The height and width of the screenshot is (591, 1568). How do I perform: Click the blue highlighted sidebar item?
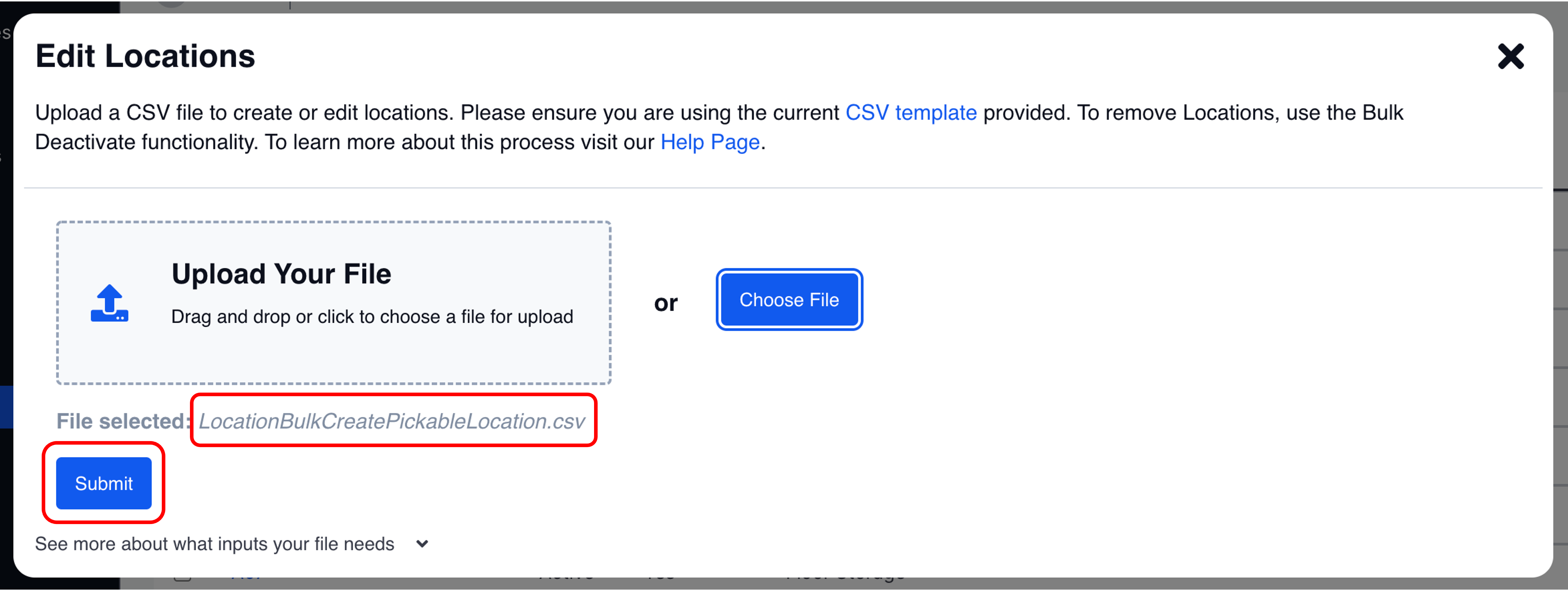point(6,406)
